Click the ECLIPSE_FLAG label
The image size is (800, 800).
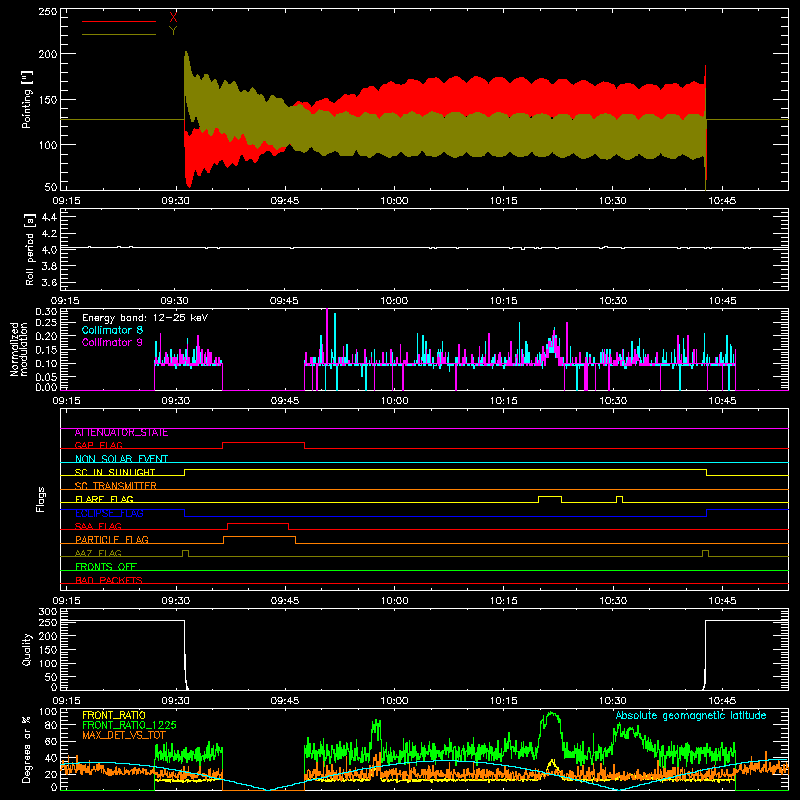pos(109,513)
